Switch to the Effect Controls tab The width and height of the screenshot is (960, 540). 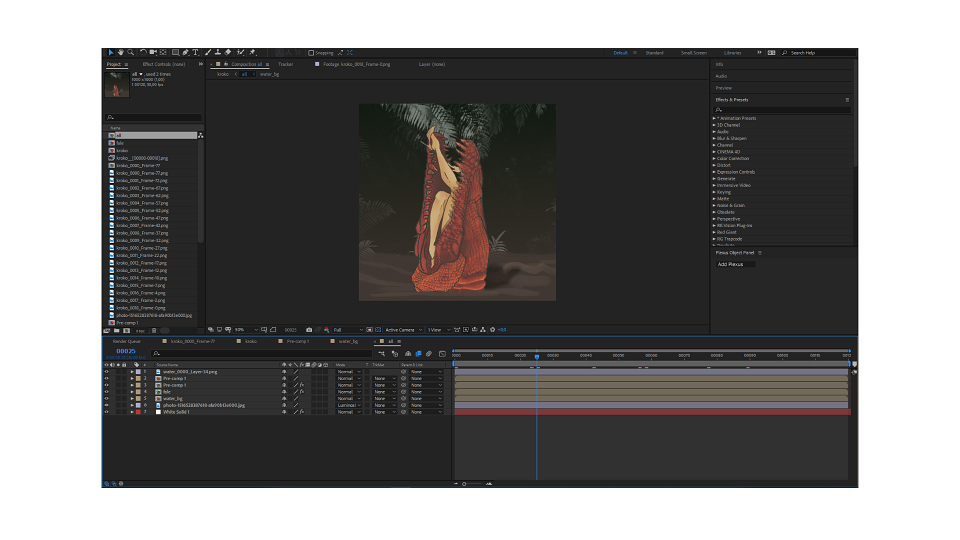point(163,64)
